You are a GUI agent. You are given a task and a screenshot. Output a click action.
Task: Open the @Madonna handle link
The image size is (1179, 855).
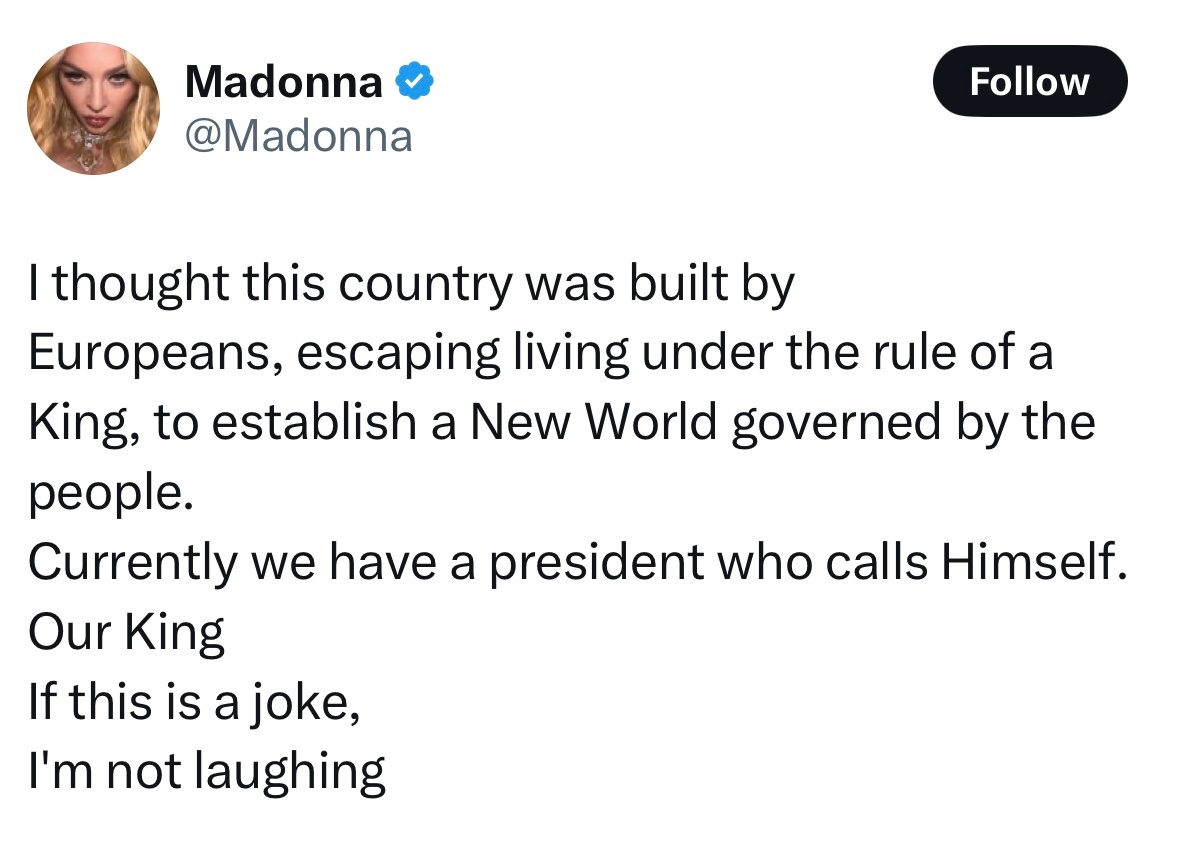pos(299,137)
